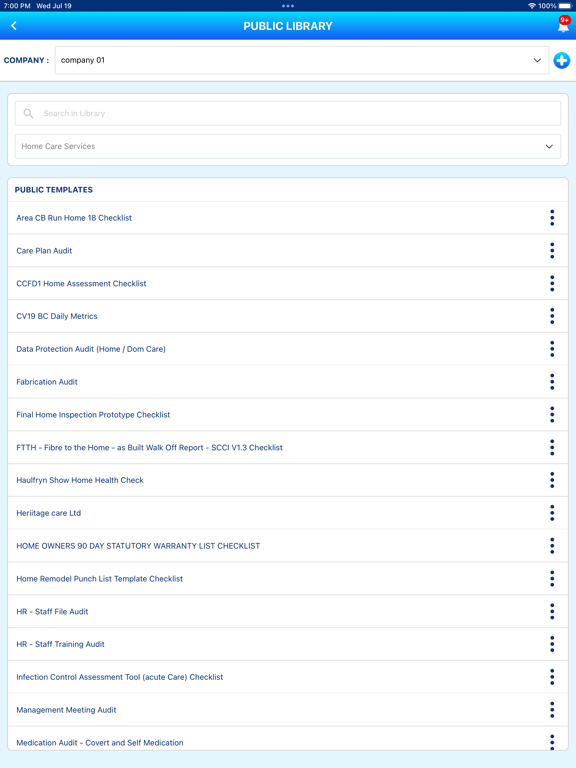
Task: Open Data Protection Audit (Home / Dom Care)
Action: point(91,349)
